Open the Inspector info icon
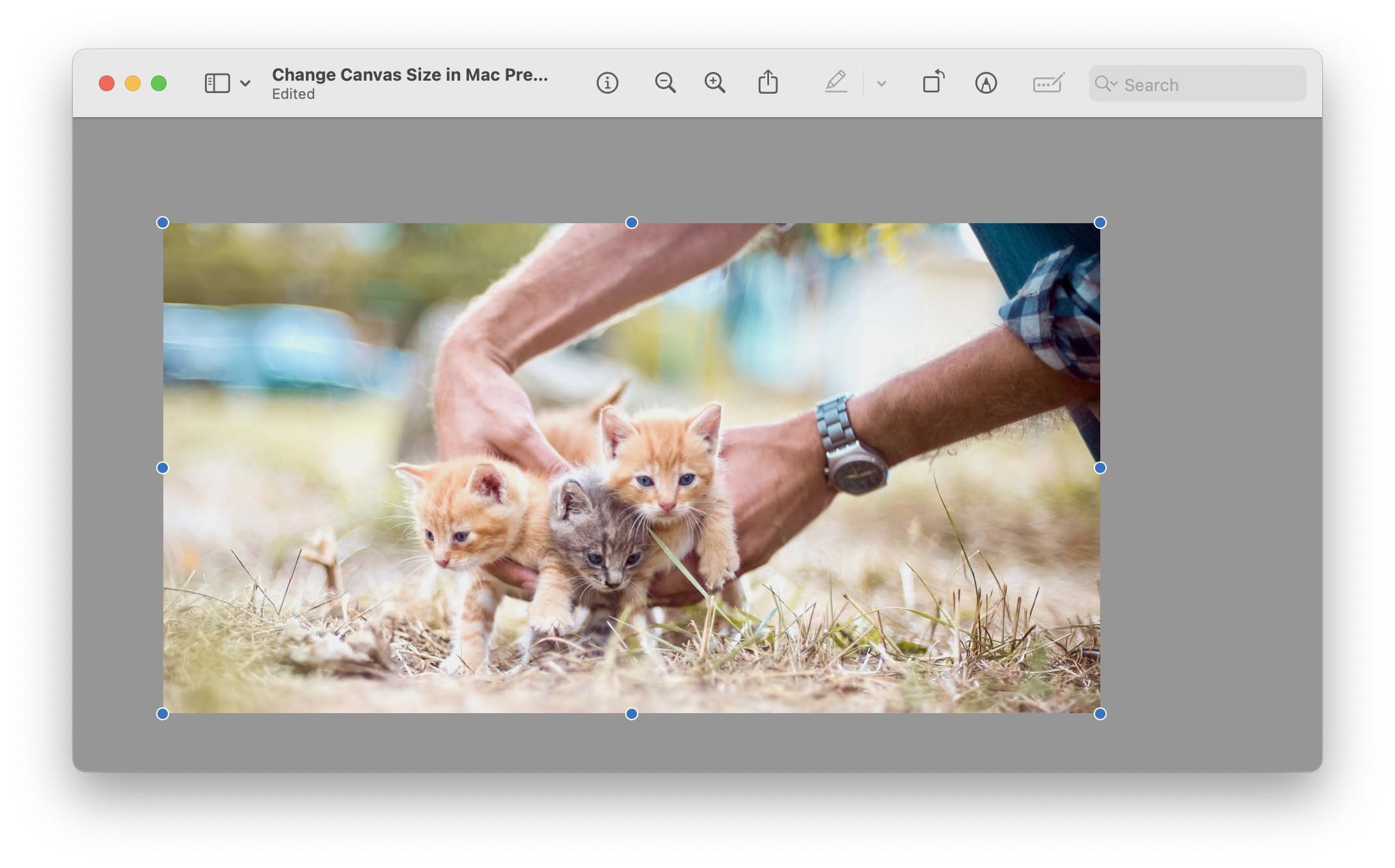 [x=607, y=83]
